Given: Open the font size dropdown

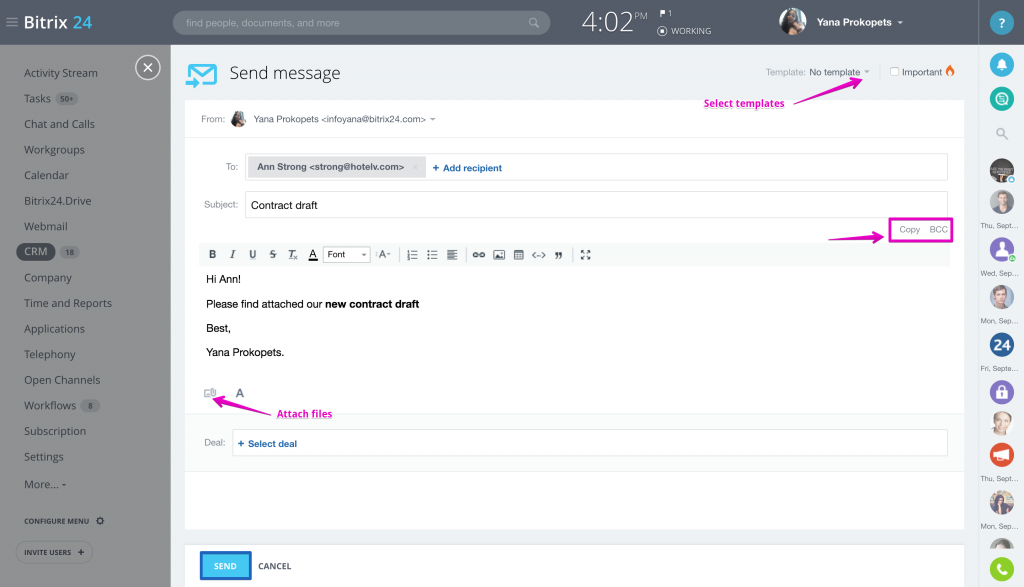Looking at the screenshot, I should 383,255.
